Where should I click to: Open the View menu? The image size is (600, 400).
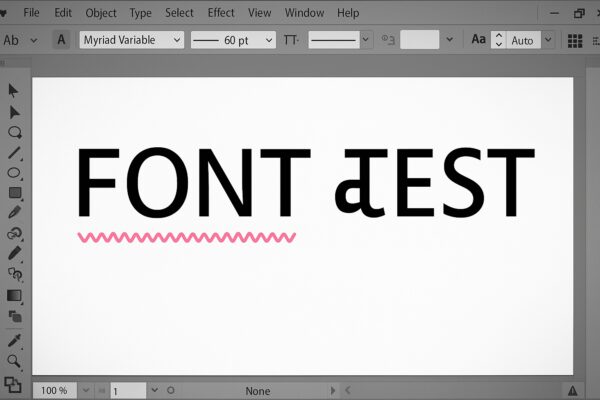tap(259, 13)
